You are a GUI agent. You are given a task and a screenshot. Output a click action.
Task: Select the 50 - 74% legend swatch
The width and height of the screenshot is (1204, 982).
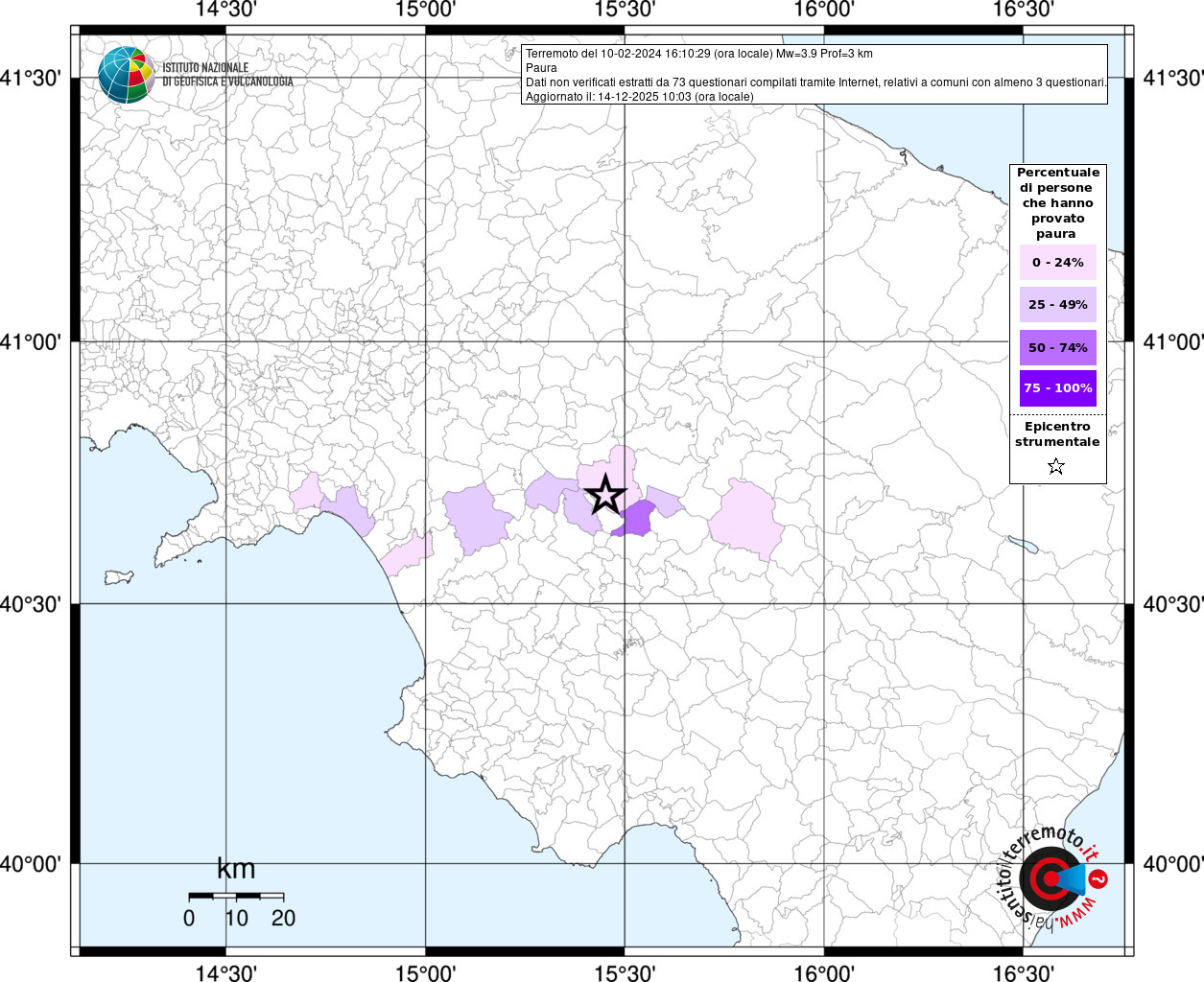point(1057,347)
